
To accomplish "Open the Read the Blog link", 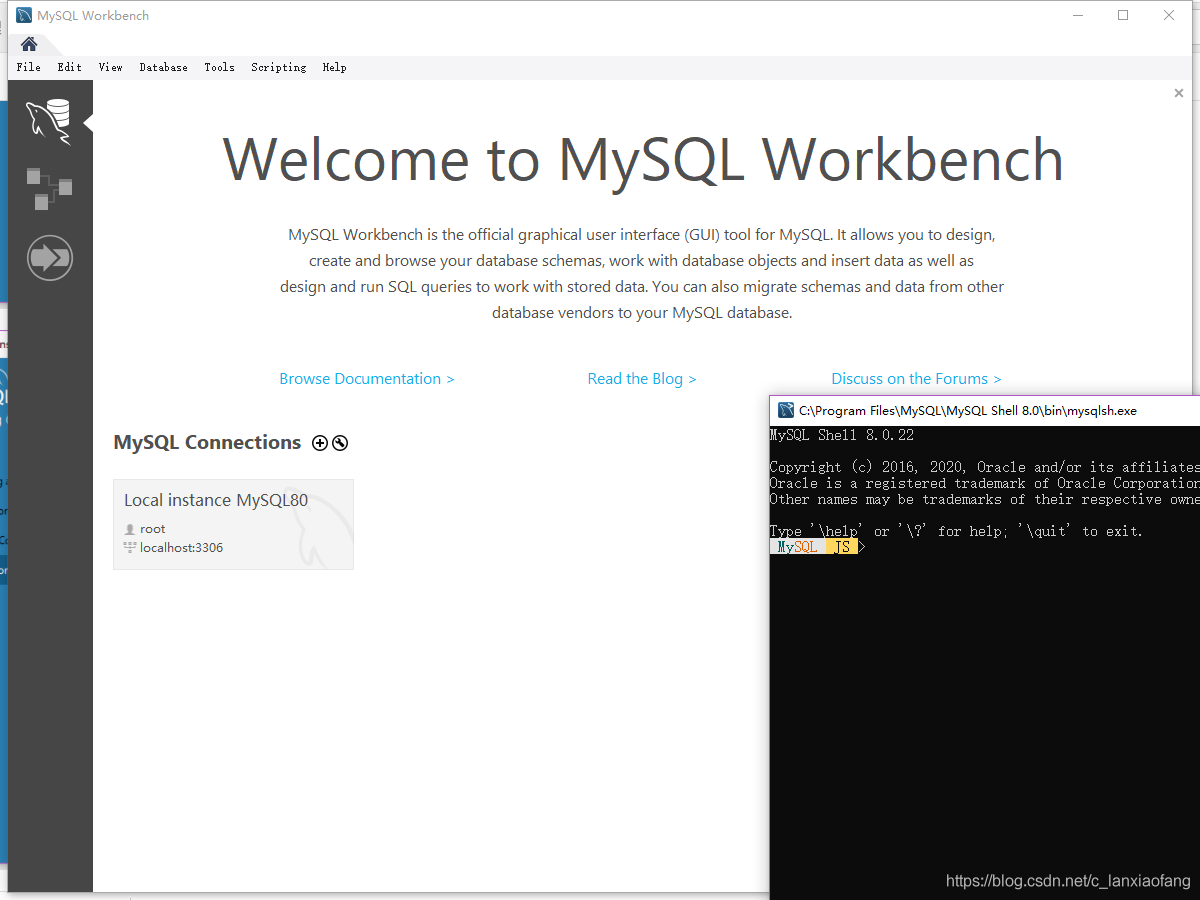I will coord(641,379).
